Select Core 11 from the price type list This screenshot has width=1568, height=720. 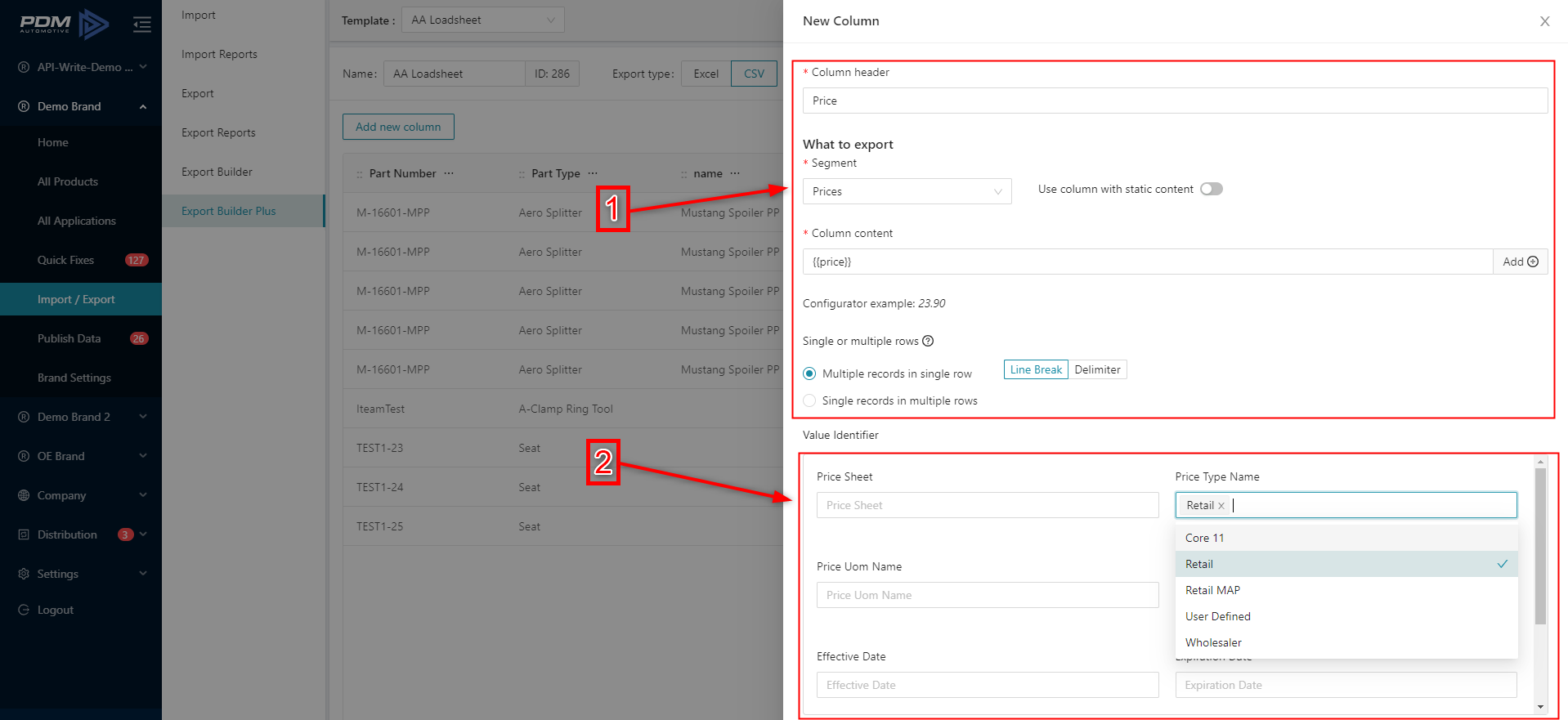(x=1346, y=538)
